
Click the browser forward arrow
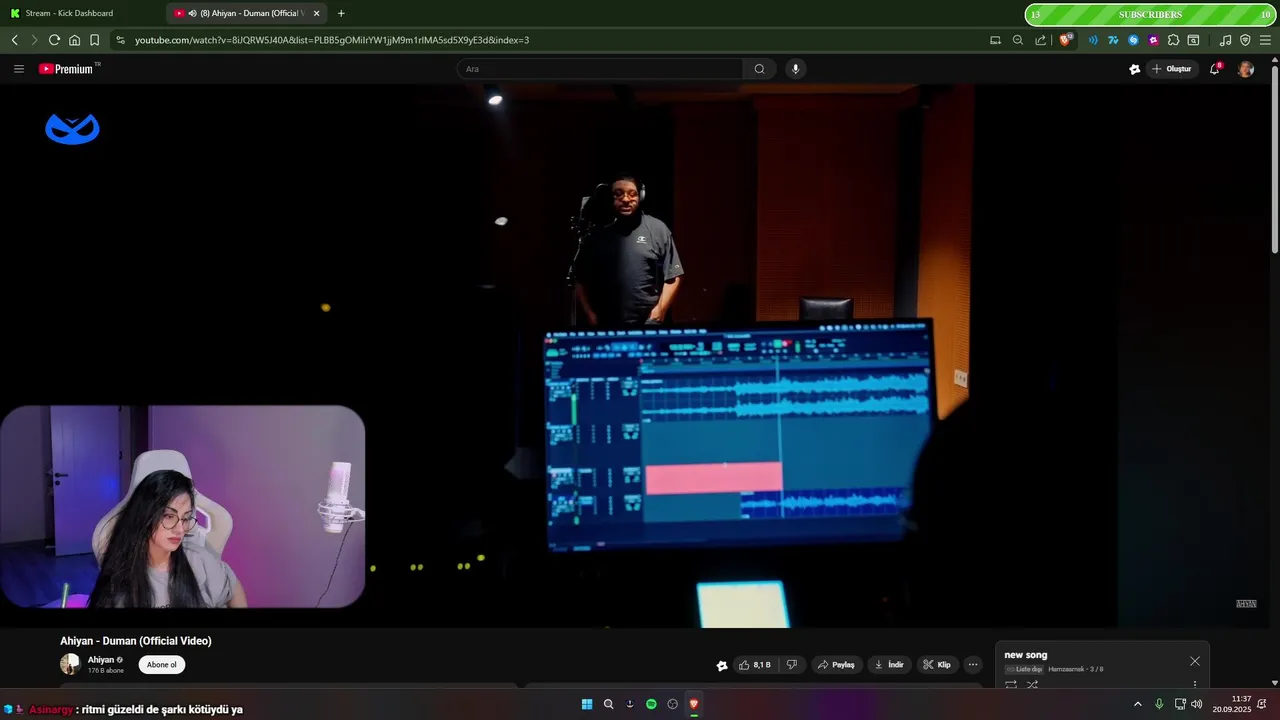[34, 40]
